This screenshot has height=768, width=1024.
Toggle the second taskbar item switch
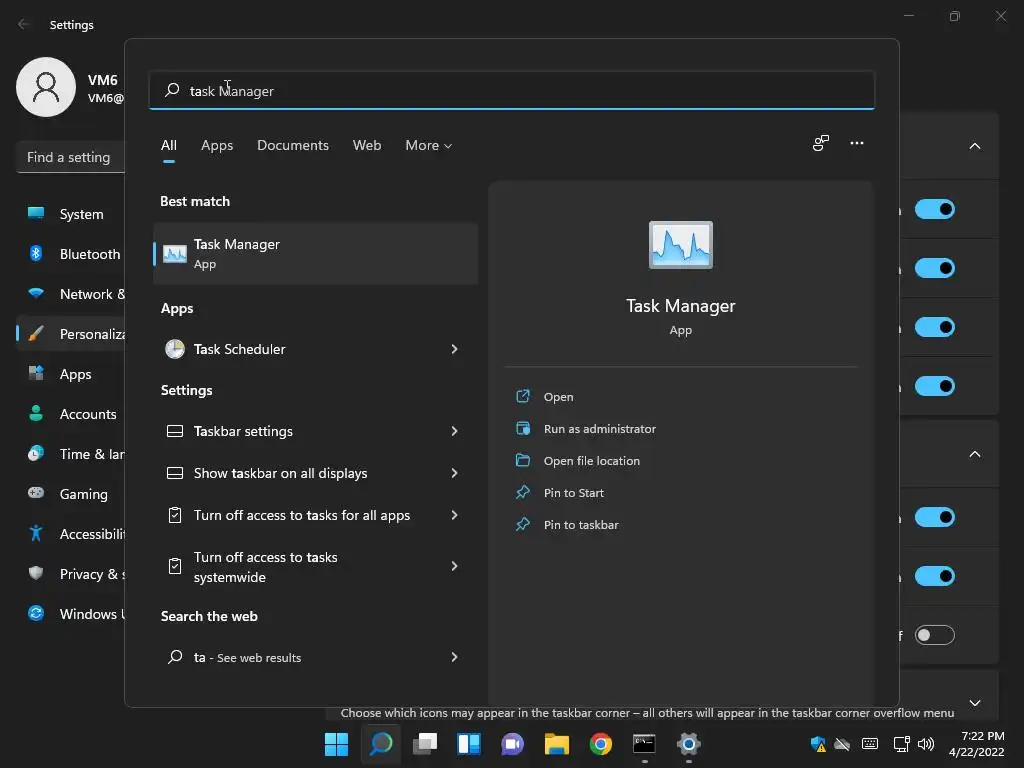tap(935, 268)
